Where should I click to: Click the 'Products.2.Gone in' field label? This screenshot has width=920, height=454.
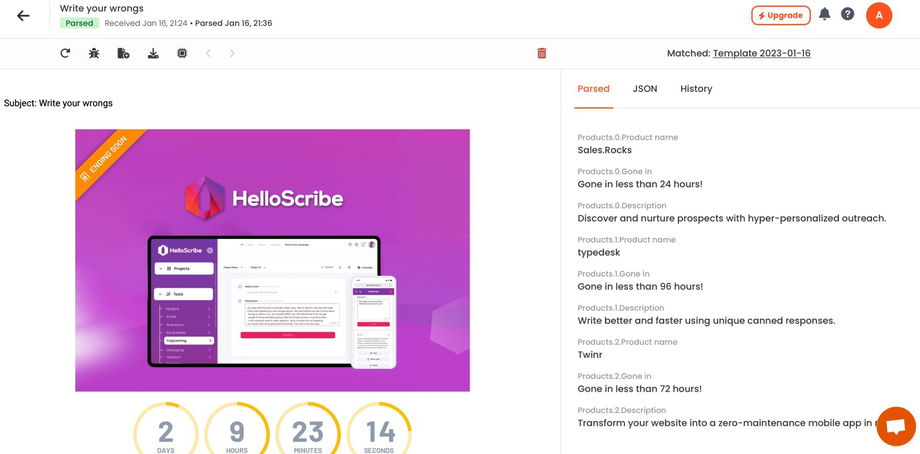[614, 377]
